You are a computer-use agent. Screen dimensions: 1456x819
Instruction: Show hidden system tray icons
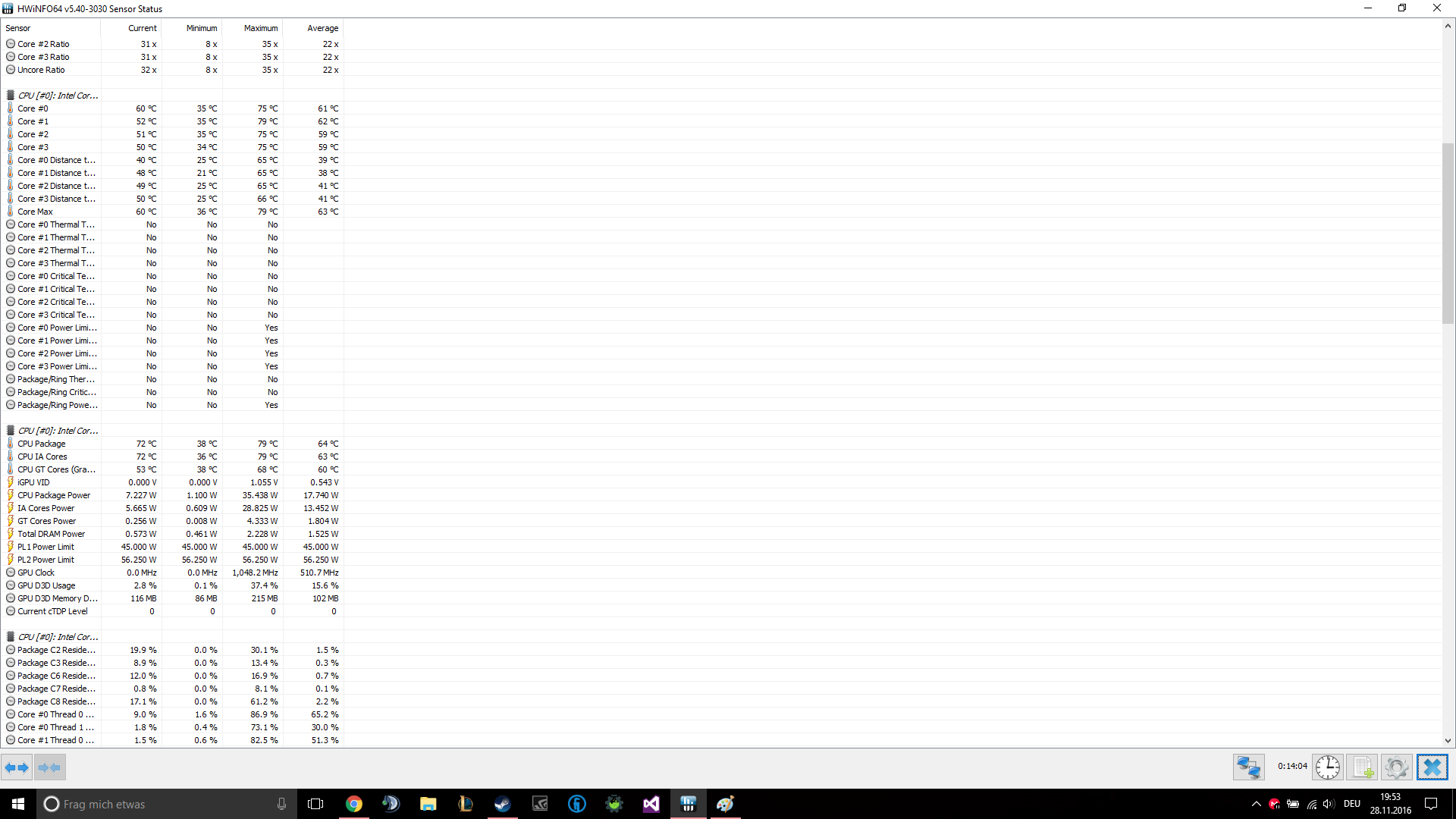pos(1256,804)
